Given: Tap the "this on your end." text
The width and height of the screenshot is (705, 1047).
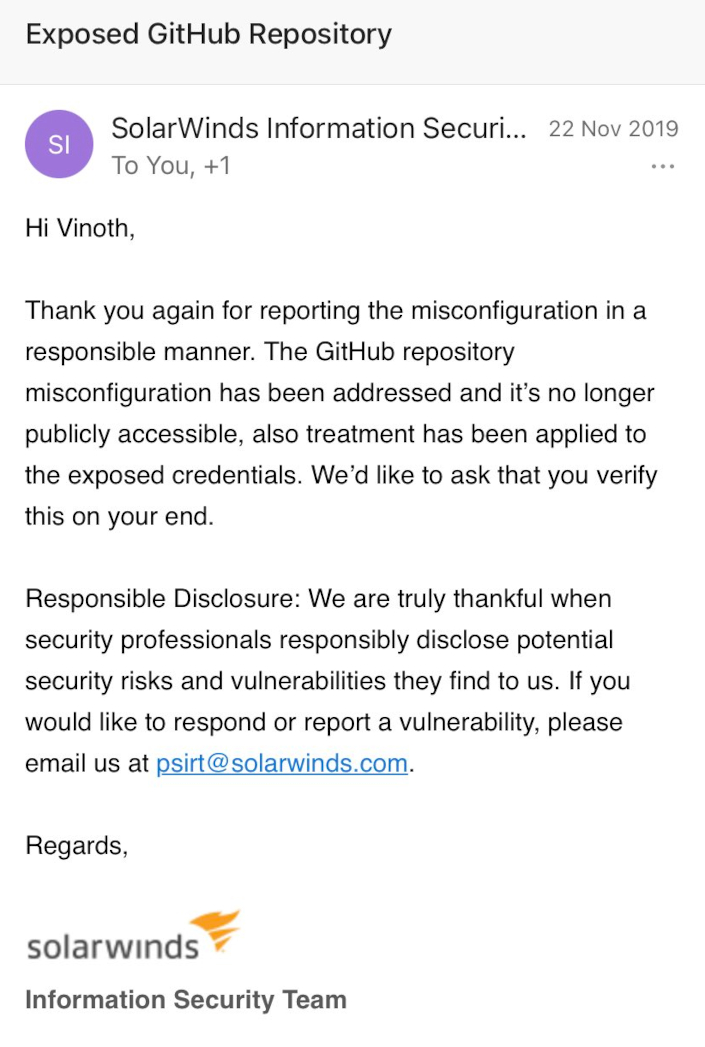Looking at the screenshot, I should tap(119, 517).
